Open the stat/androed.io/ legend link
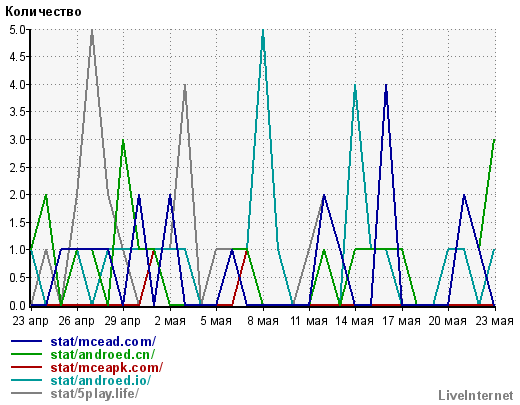This screenshot has height=405, width=520. [101, 380]
